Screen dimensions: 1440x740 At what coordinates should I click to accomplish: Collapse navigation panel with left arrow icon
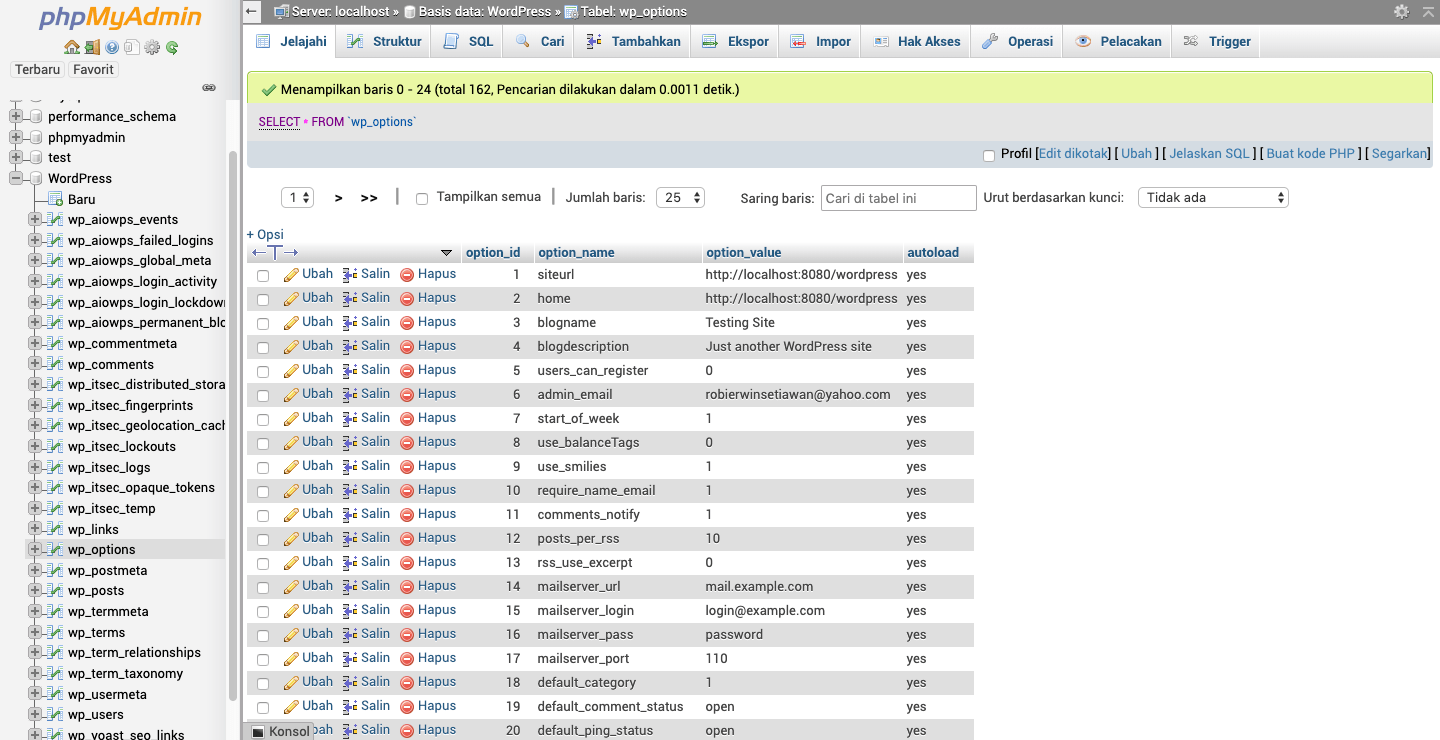pos(252,11)
